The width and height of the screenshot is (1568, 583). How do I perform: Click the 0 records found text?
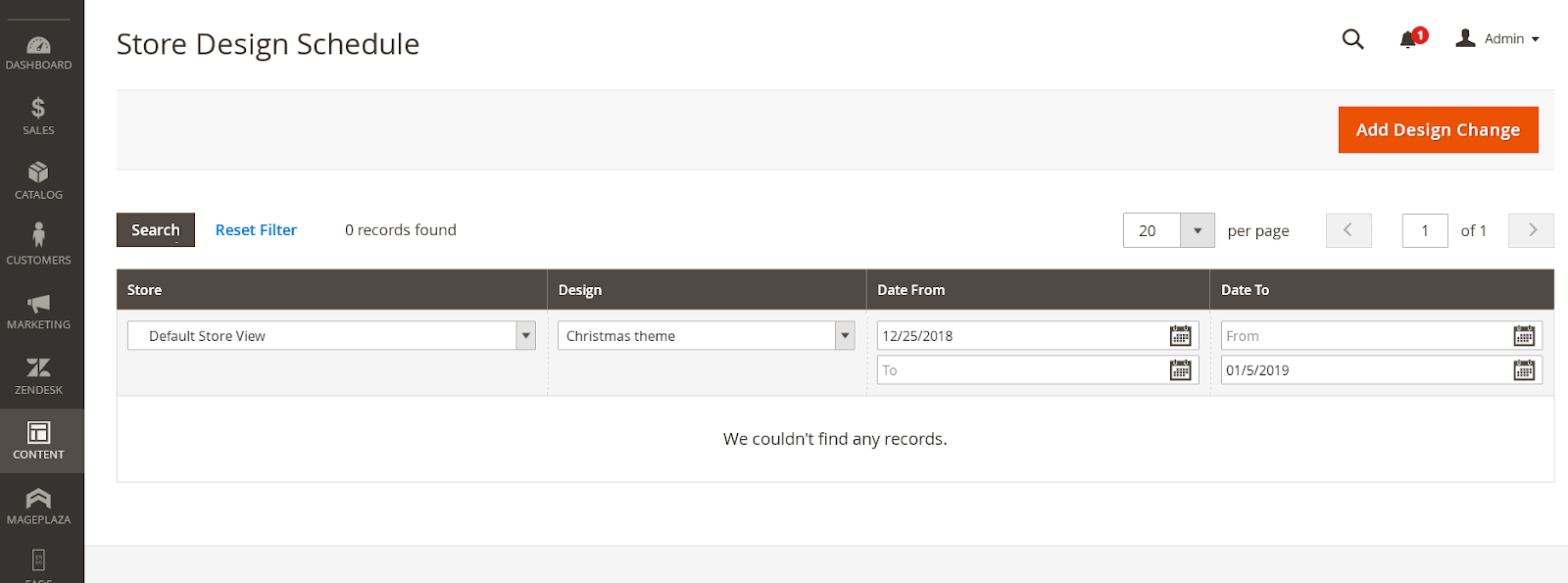(401, 230)
